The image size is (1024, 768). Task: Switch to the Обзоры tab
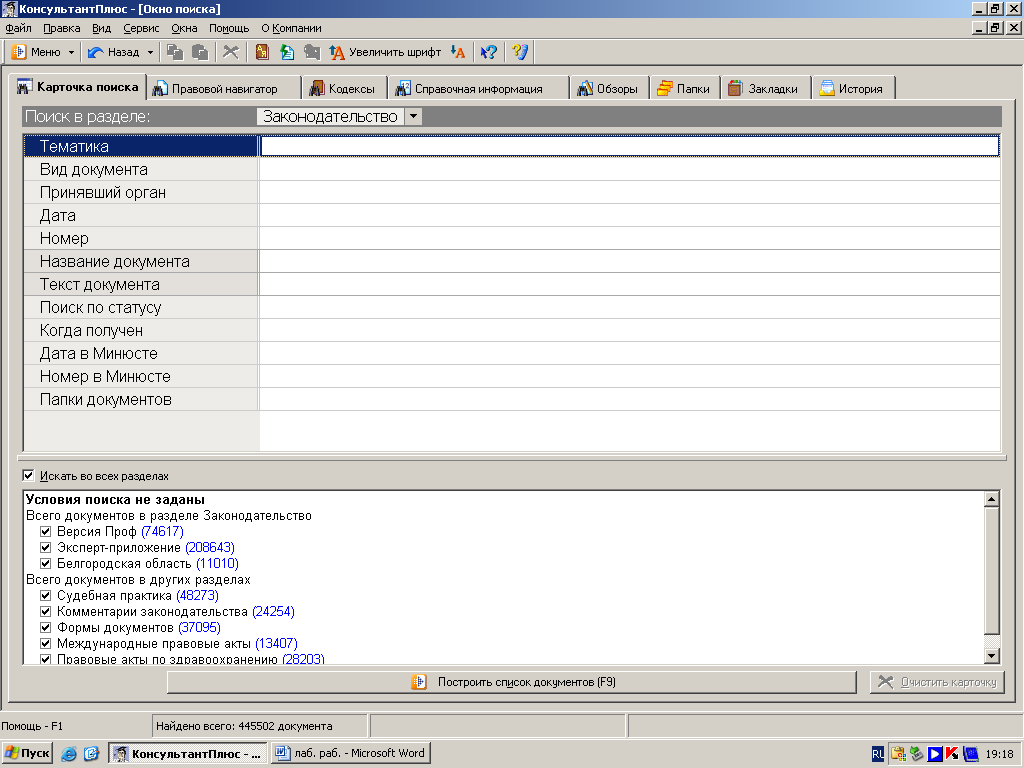point(609,89)
